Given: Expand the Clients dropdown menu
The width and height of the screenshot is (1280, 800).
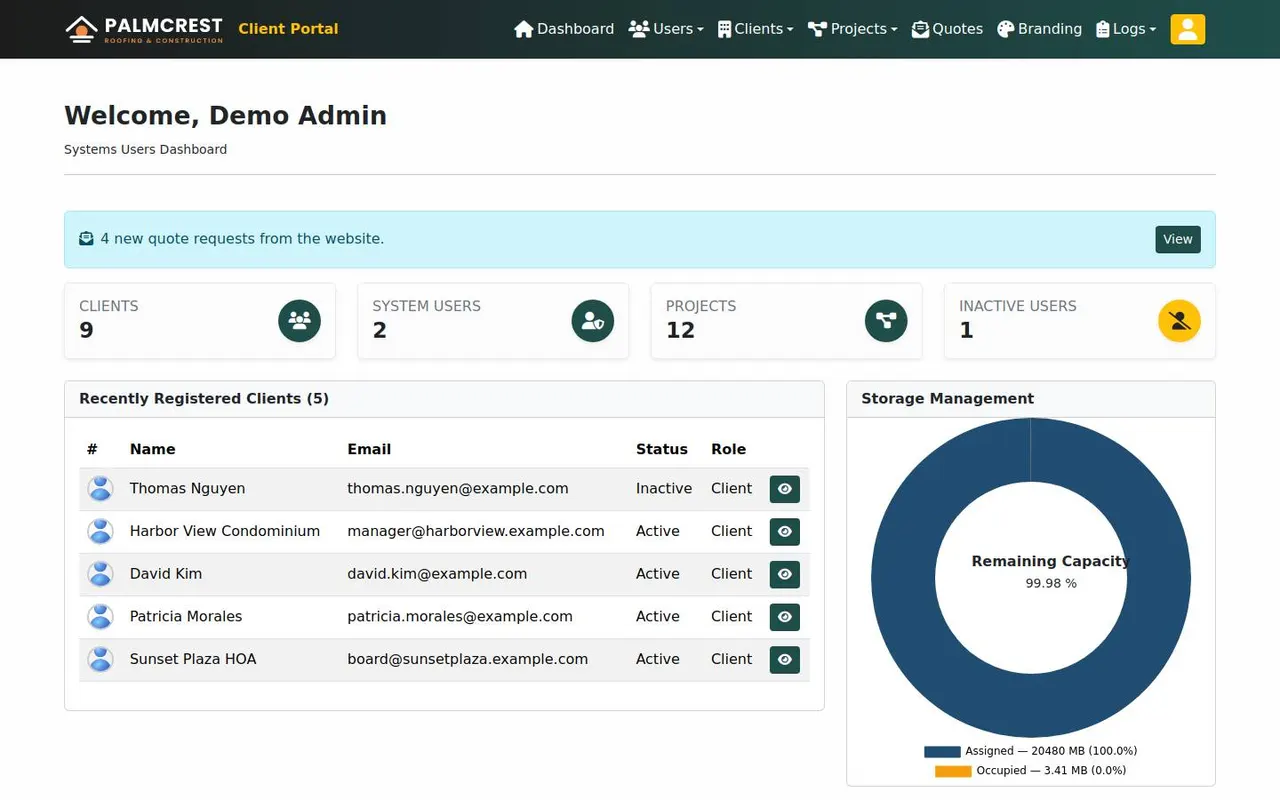Looking at the screenshot, I should click(x=756, y=29).
